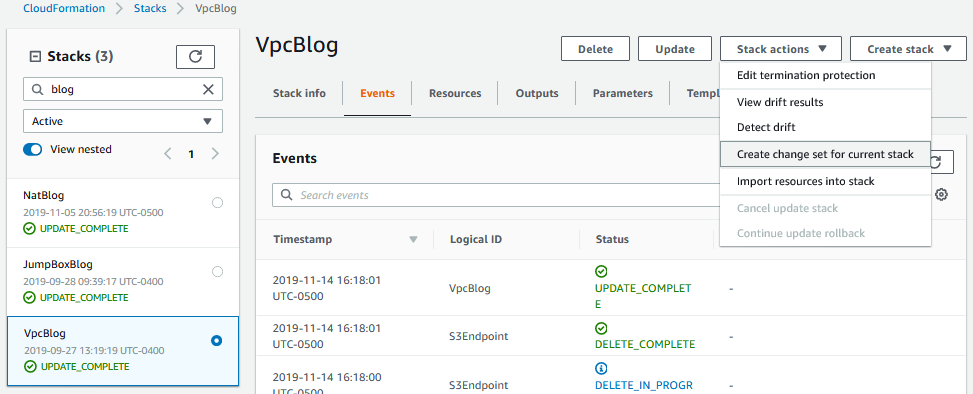Toggle the View nested switch
973x394 pixels.
point(32,150)
